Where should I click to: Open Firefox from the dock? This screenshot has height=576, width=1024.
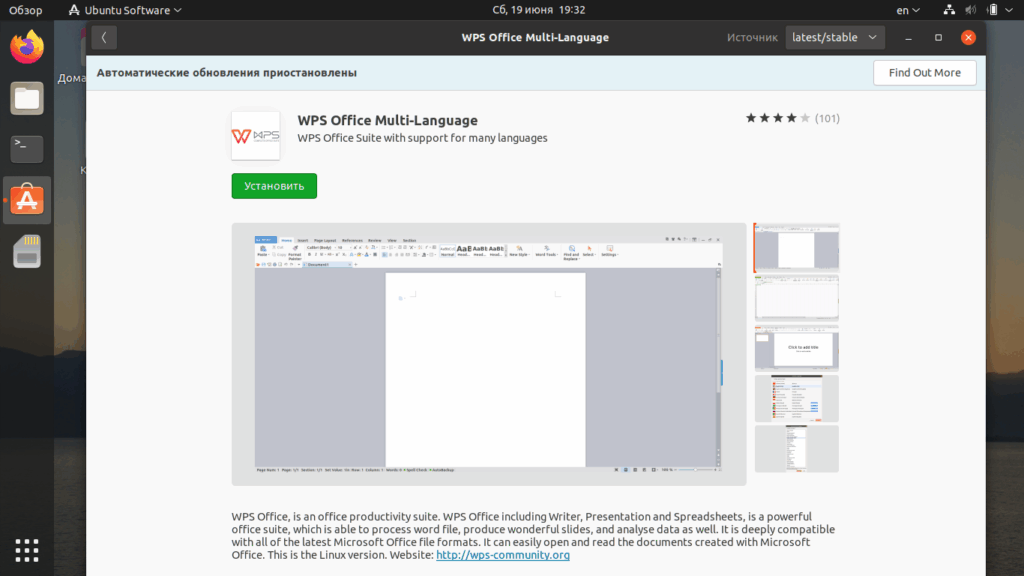pyautogui.click(x=27, y=47)
